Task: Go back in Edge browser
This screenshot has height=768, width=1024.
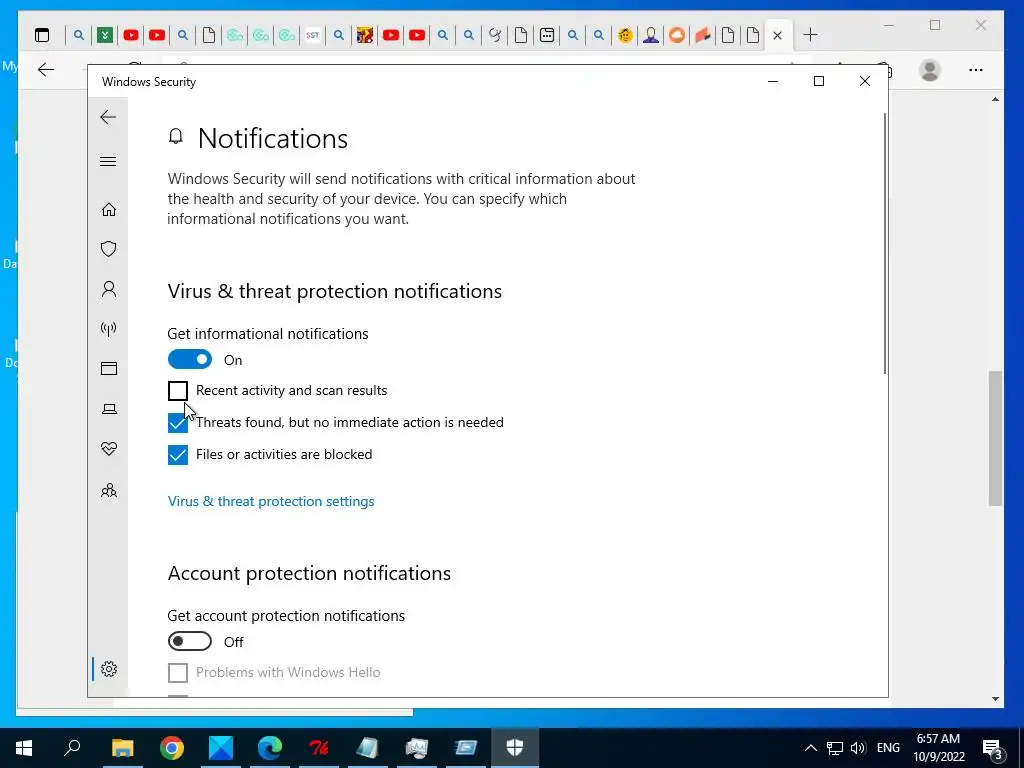Action: click(x=46, y=69)
